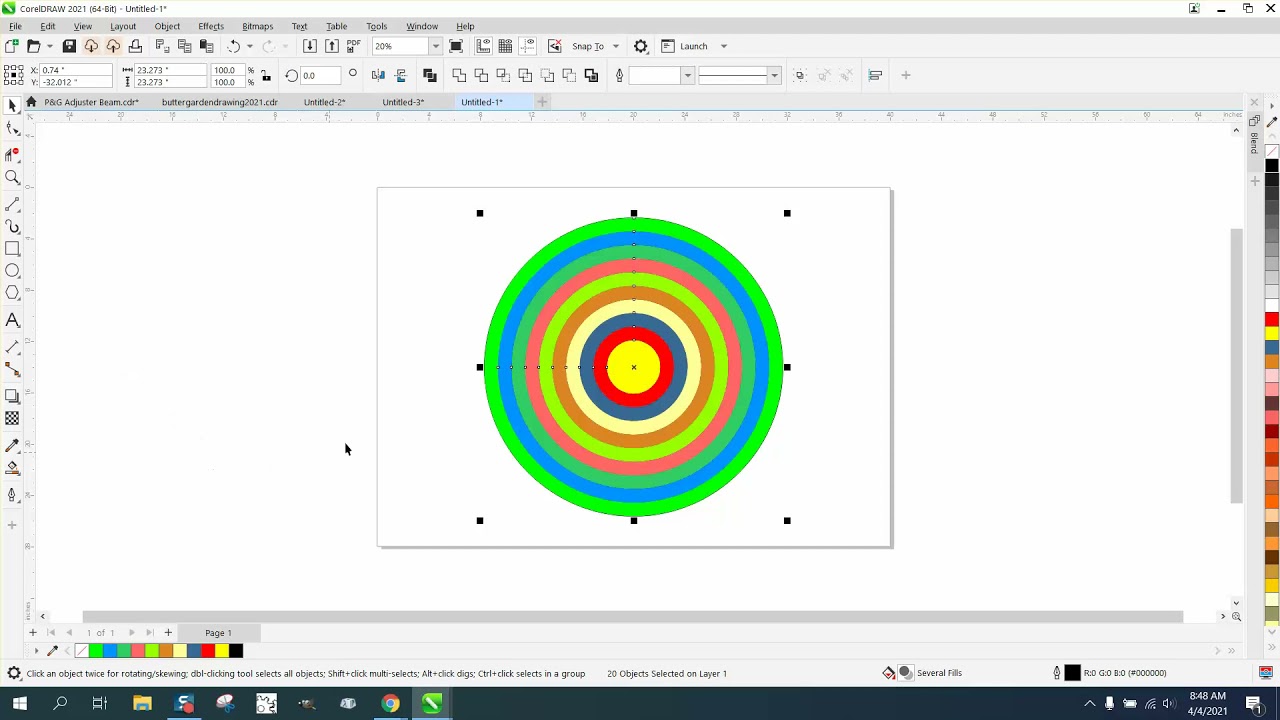Open Task View in the taskbar

(x=99, y=704)
